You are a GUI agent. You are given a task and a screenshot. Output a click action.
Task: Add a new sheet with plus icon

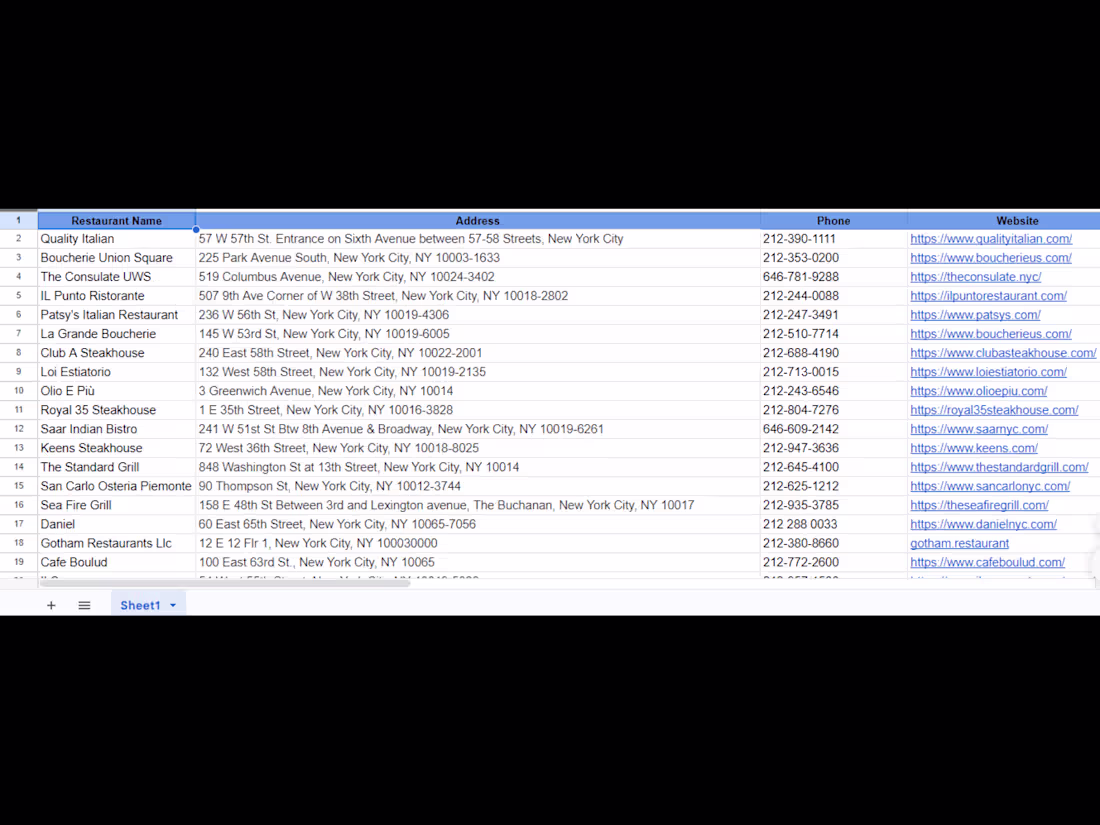click(x=51, y=605)
